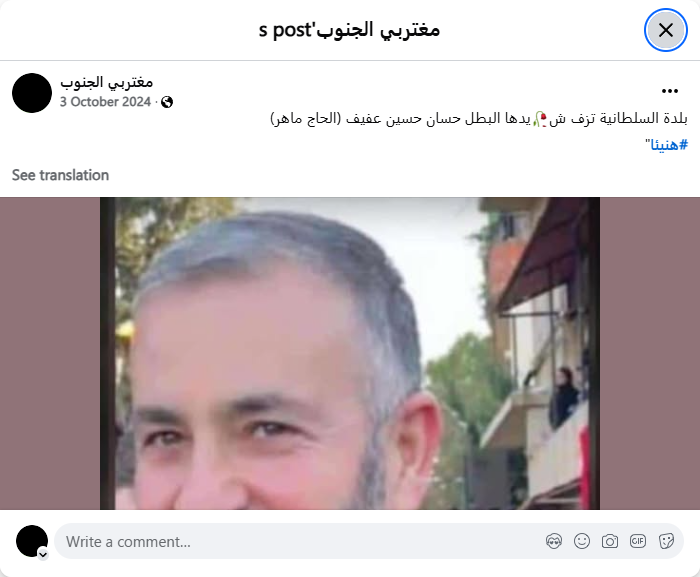This screenshot has height=577, width=700.
Task: Follow the #هنيئا hashtag link
Action: pyautogui.click(x=666, y=145)
